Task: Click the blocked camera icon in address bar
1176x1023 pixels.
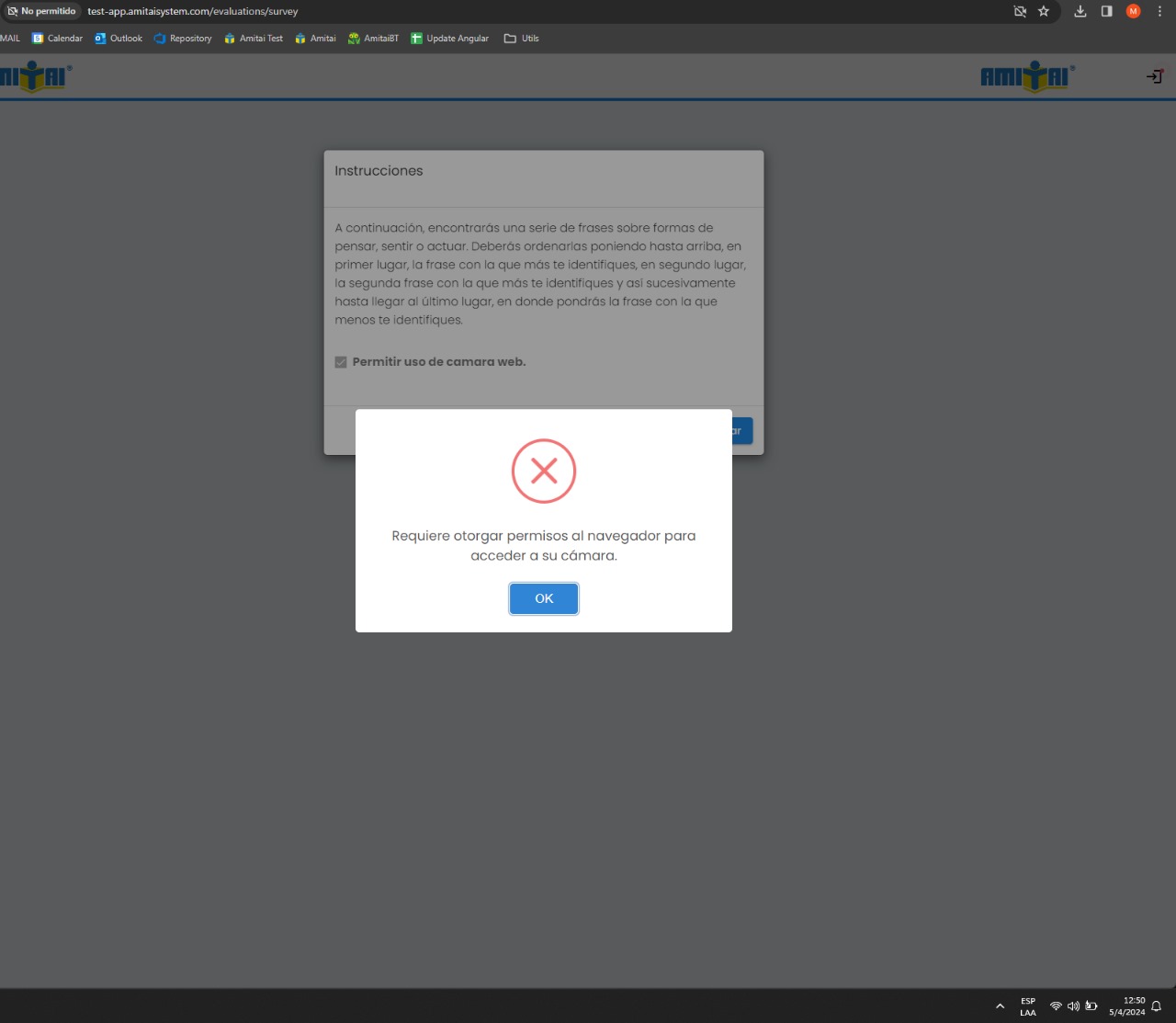Action: click(1020, 12)
